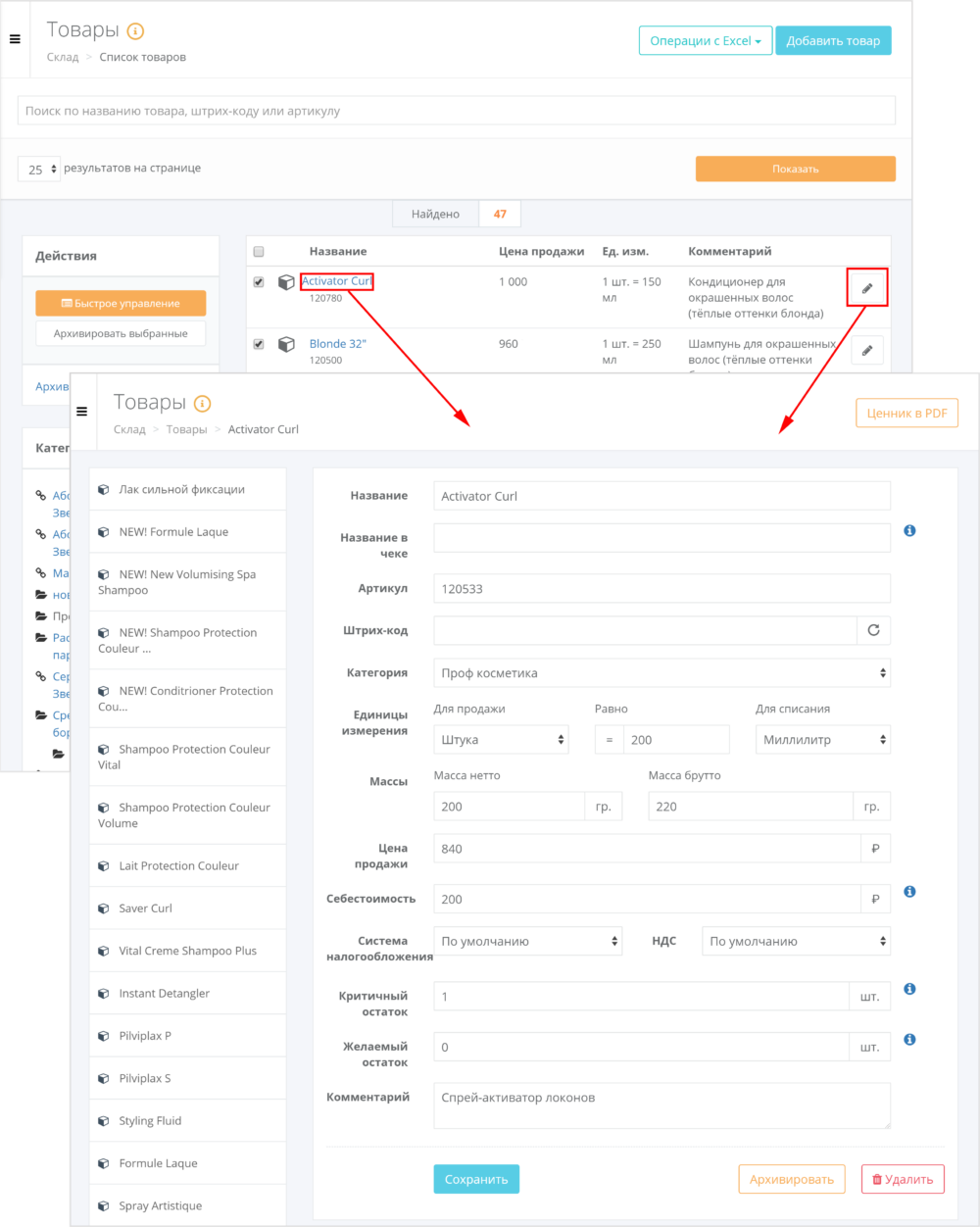980x1227 pixels.
Task: Click the box icon beside Лак сильной фиксации
Action: [104, 490]
